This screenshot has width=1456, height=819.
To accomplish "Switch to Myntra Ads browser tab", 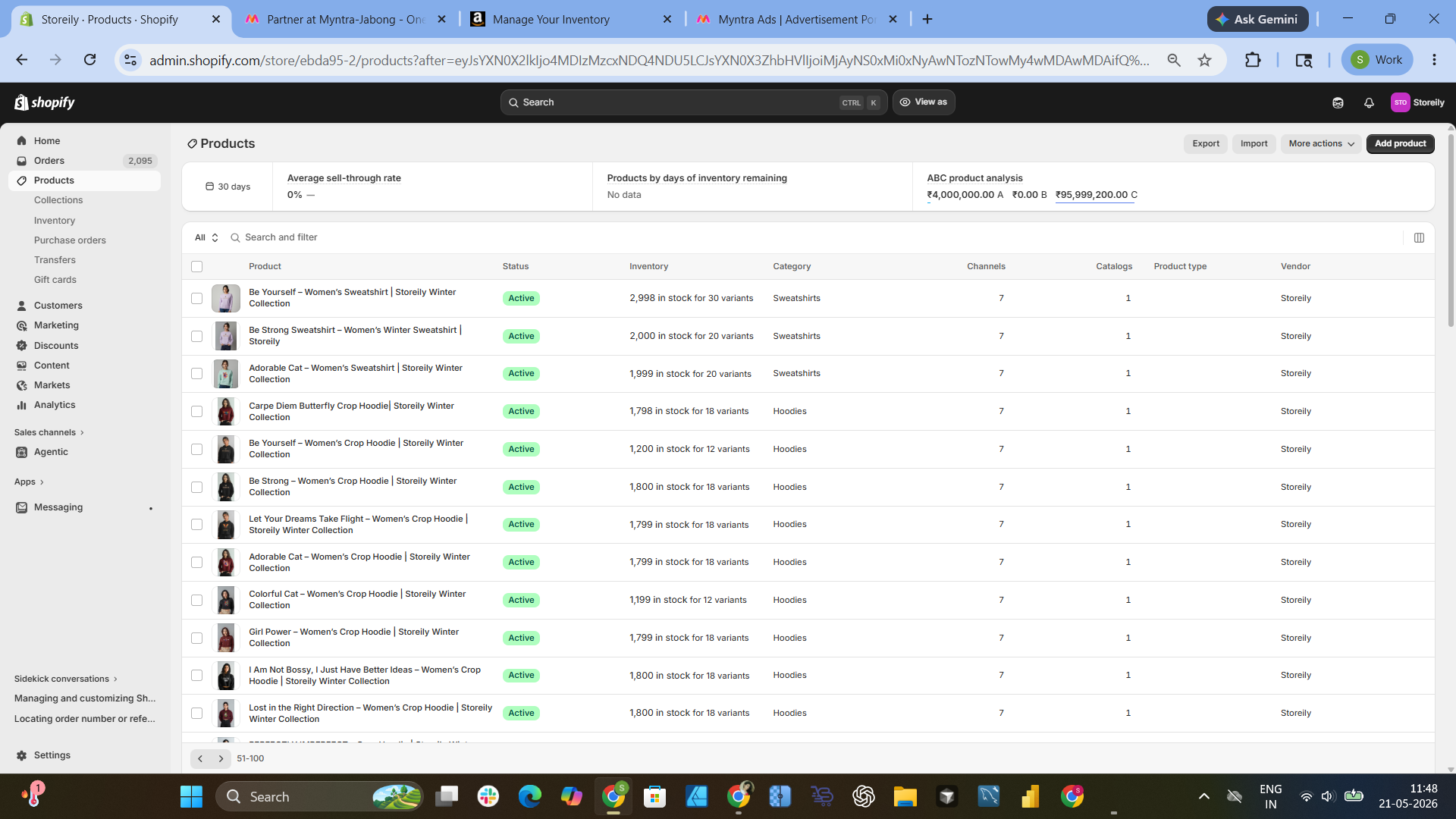I will tap(796, 20).
